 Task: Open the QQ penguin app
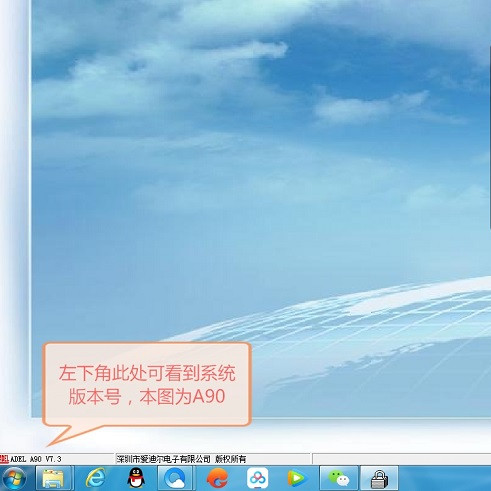click(x=136, y=478)
